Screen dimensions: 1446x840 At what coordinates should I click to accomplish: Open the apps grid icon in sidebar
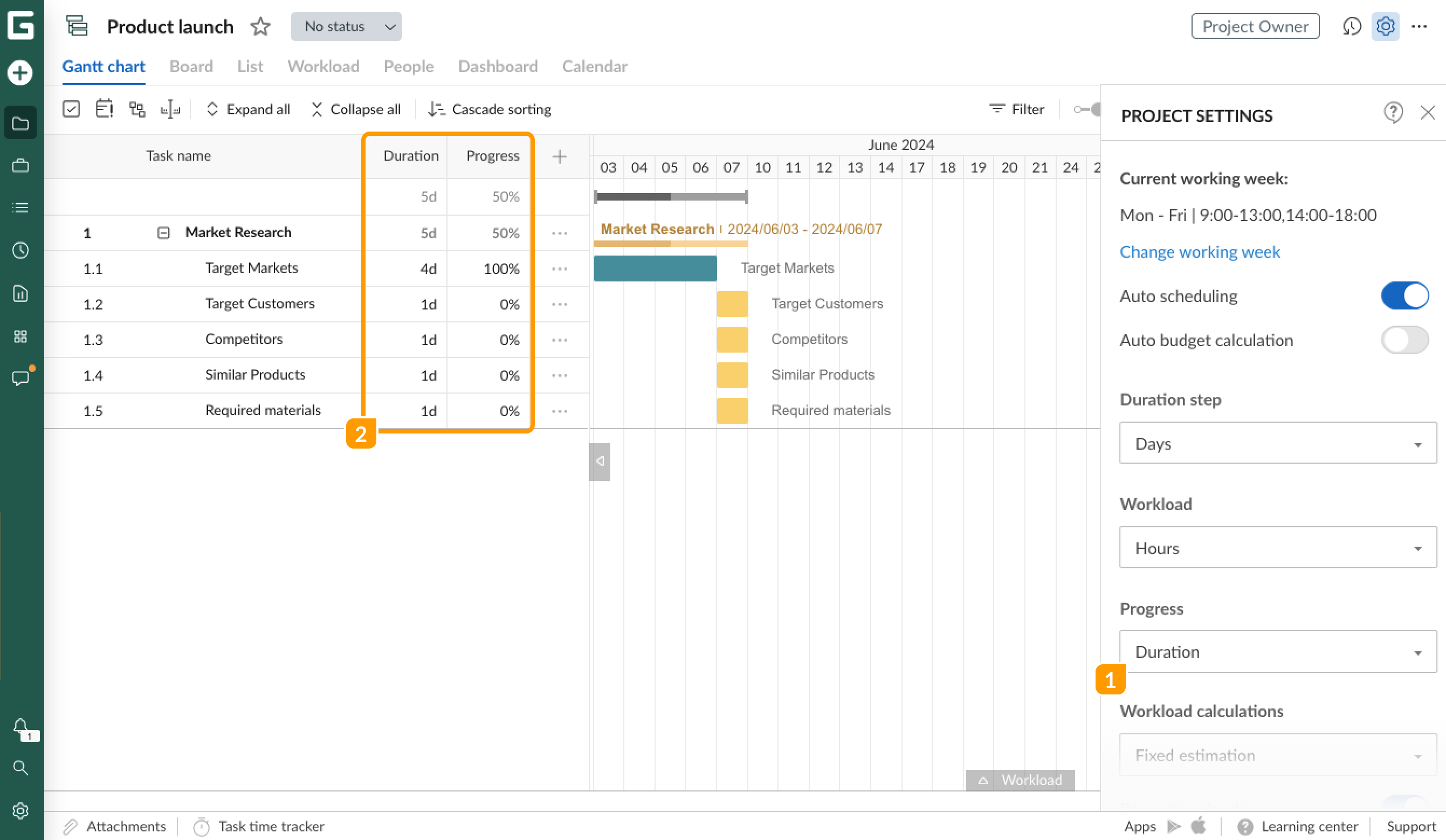[20, 336]
